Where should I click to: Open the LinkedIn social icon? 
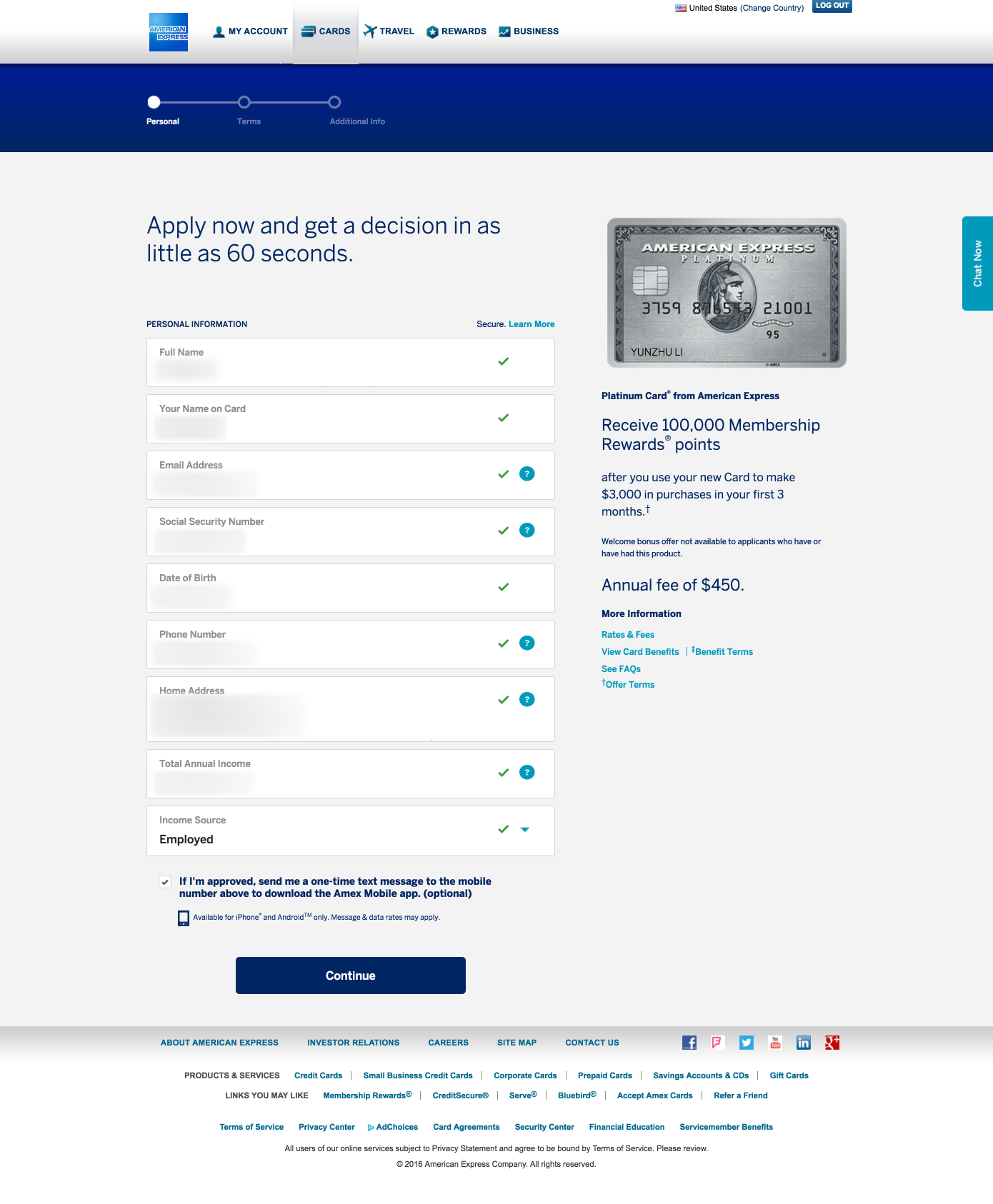804,1043
